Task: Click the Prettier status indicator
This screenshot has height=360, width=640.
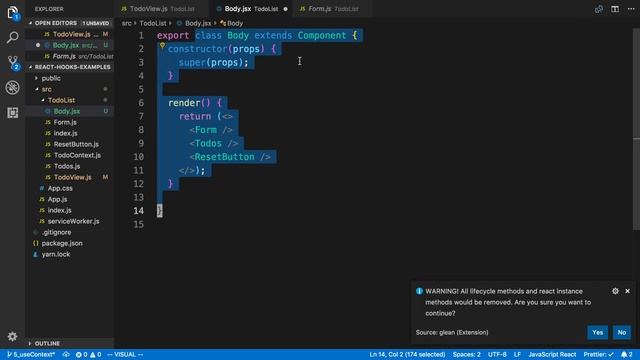Action: [x=598, y=354]
